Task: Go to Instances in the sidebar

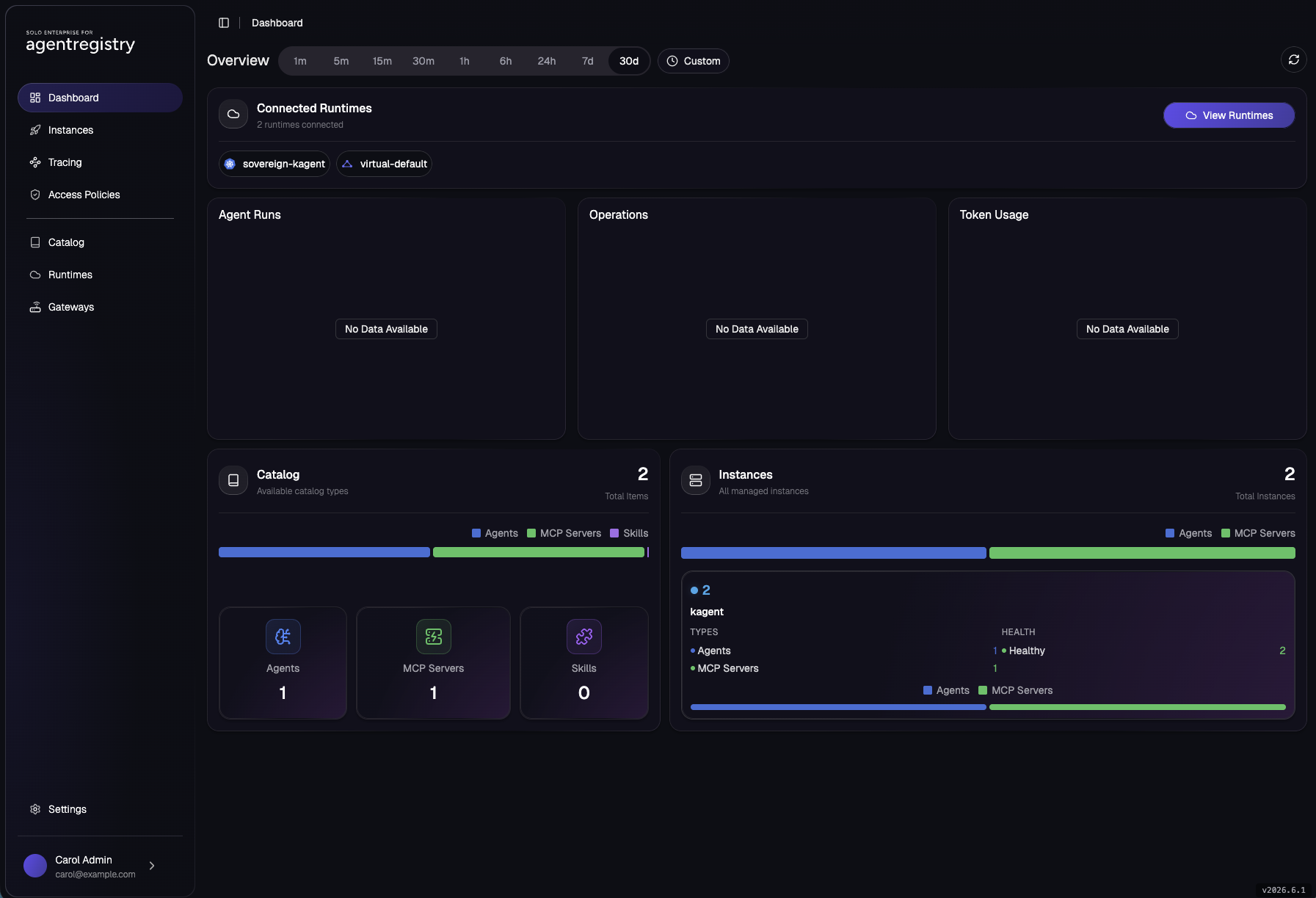Action: click(x=100, y=130)
